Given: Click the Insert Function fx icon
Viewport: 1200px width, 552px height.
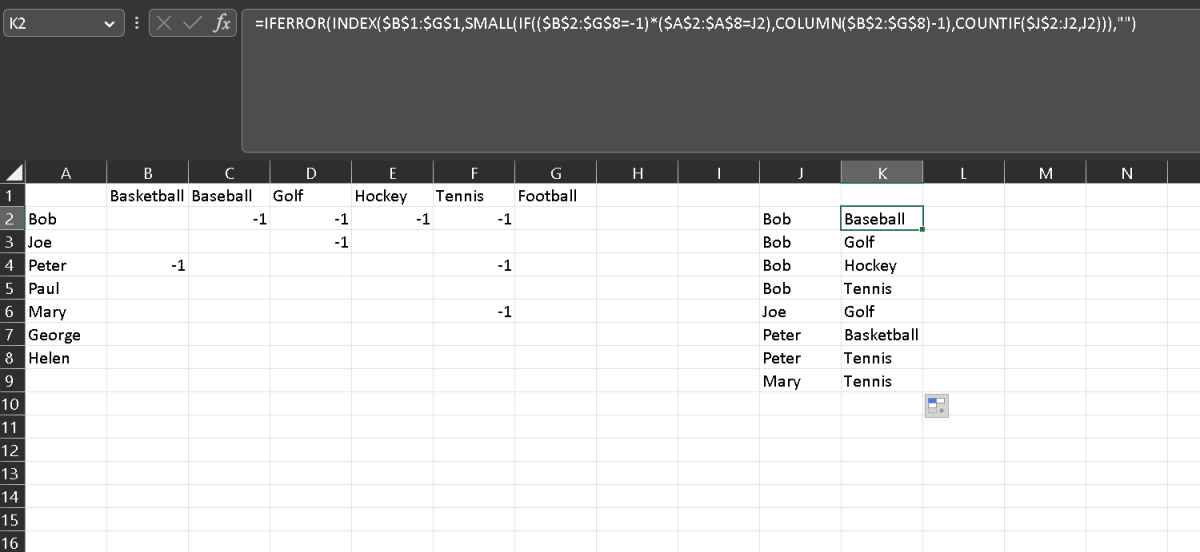Looking at the screenshot, I should (x=222, y=23).
